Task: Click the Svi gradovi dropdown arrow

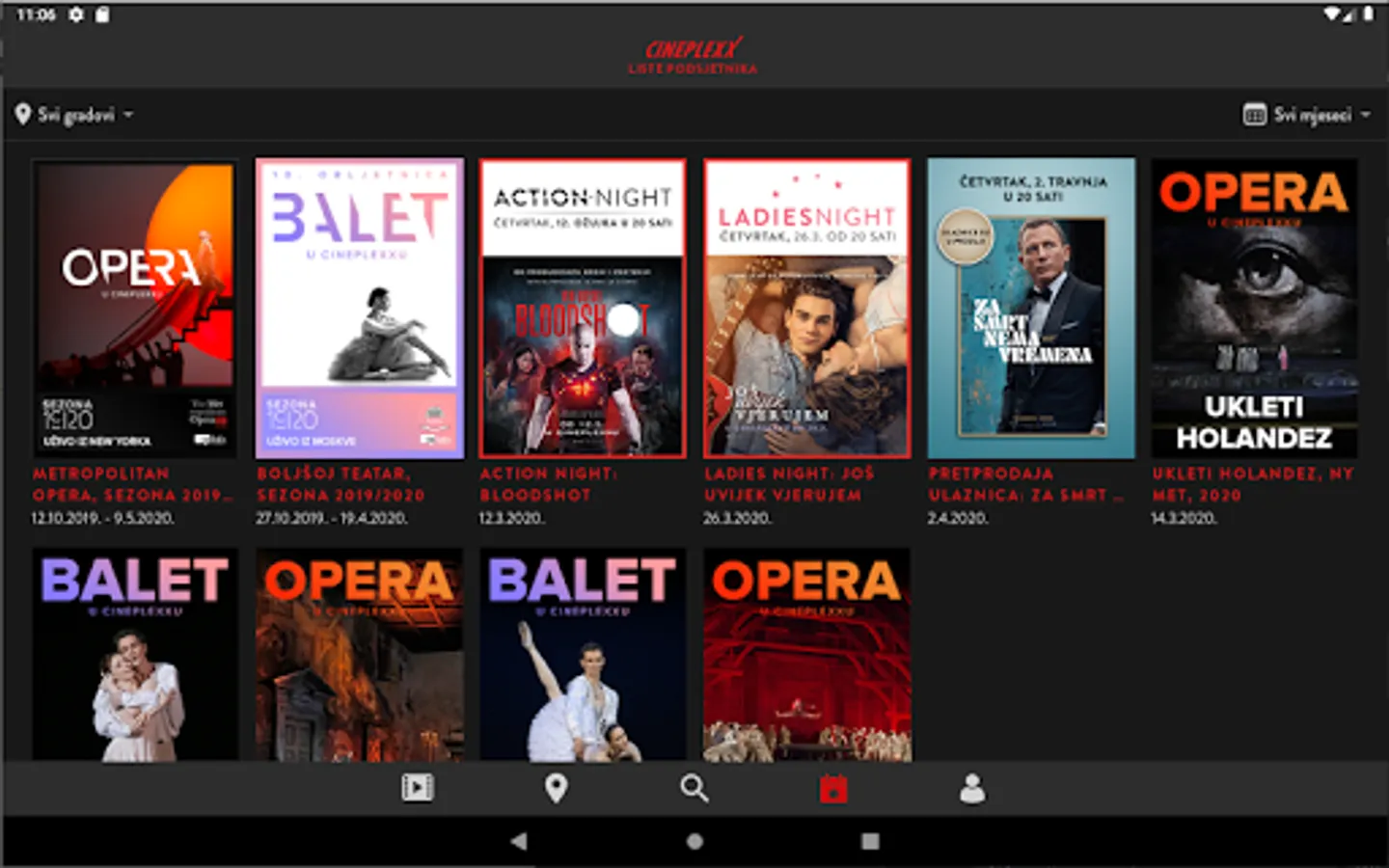Action: click(x=128, y=115)
